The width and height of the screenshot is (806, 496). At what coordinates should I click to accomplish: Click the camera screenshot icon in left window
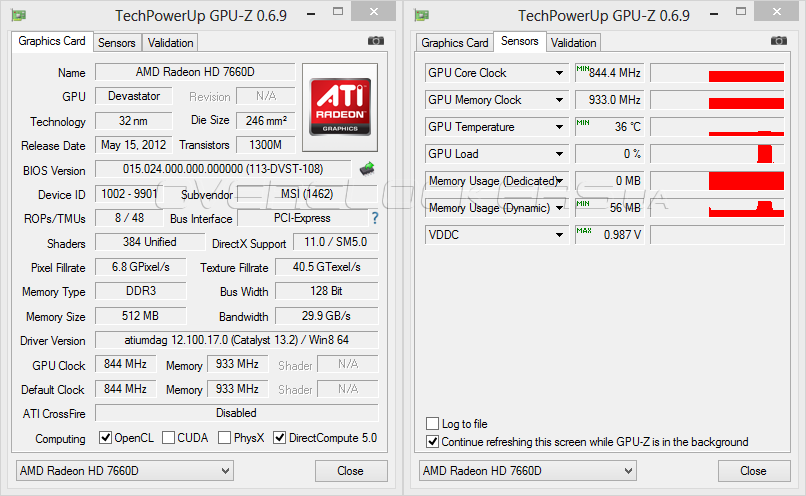tap(375, 41)
